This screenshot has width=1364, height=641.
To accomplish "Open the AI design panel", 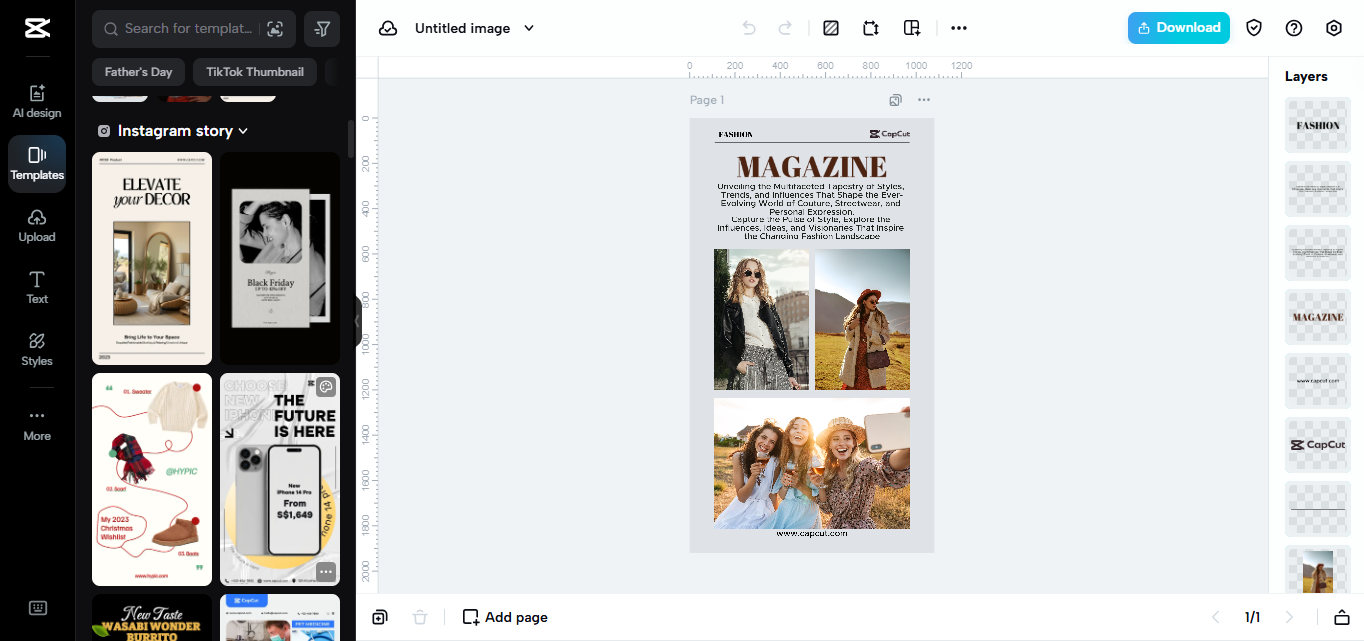I will click(x=36, y=96).
